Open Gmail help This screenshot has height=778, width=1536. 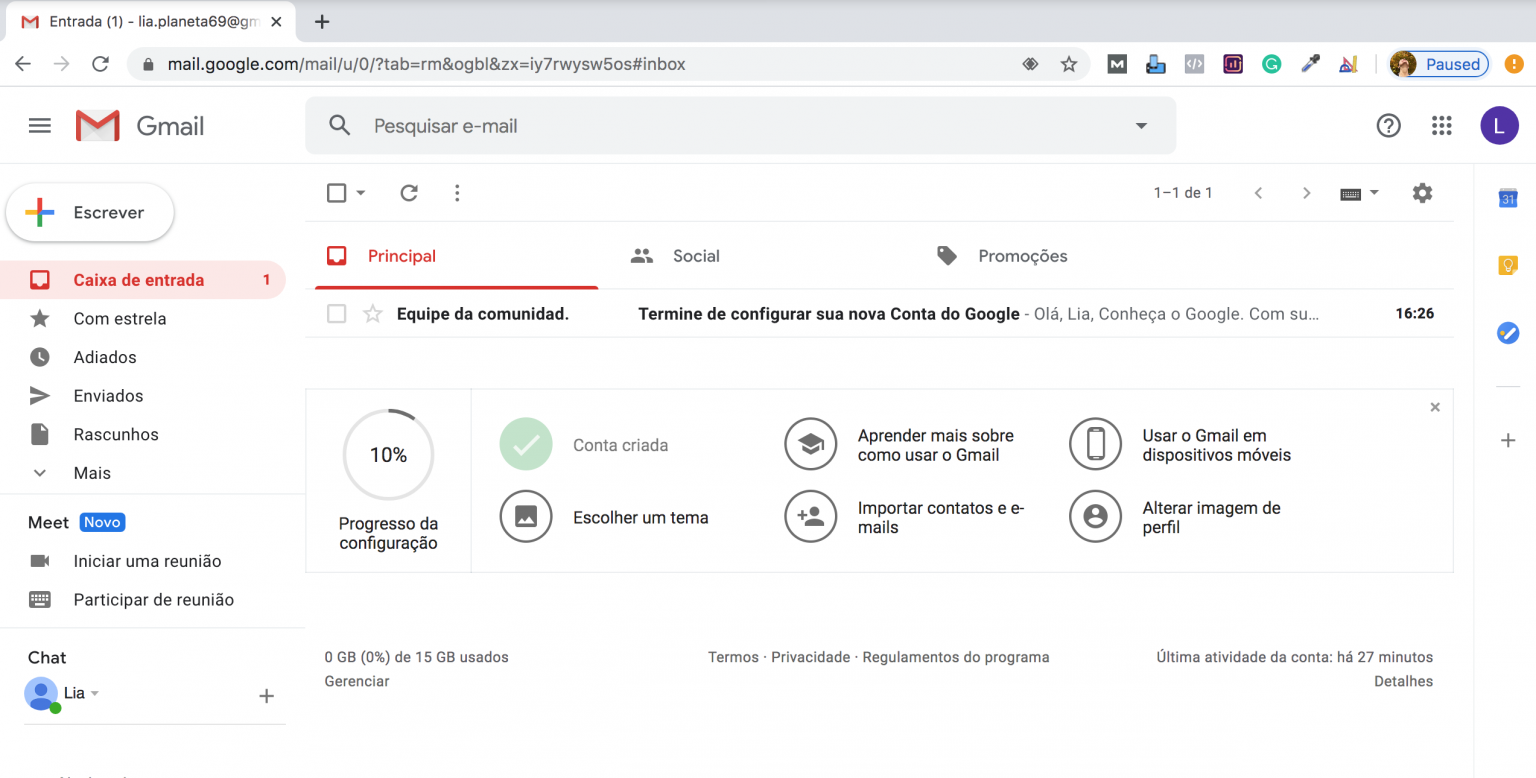[x=1388, y=125]
